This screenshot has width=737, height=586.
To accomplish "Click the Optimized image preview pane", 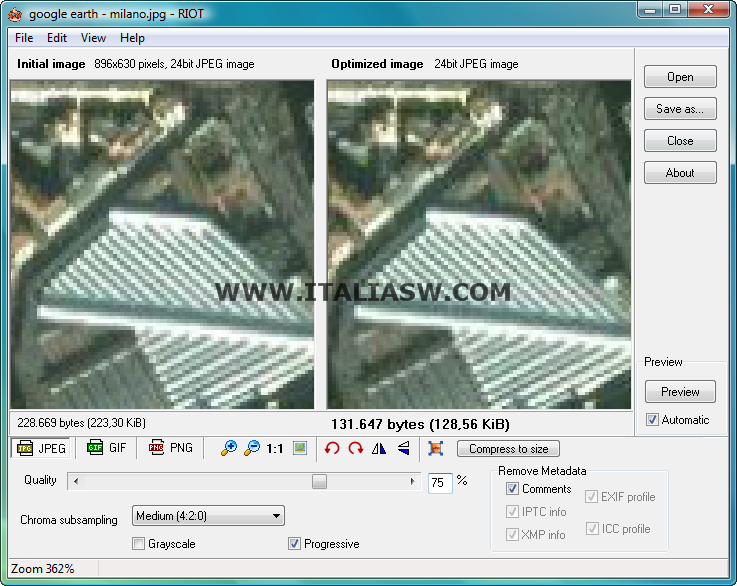I will 479,244.
